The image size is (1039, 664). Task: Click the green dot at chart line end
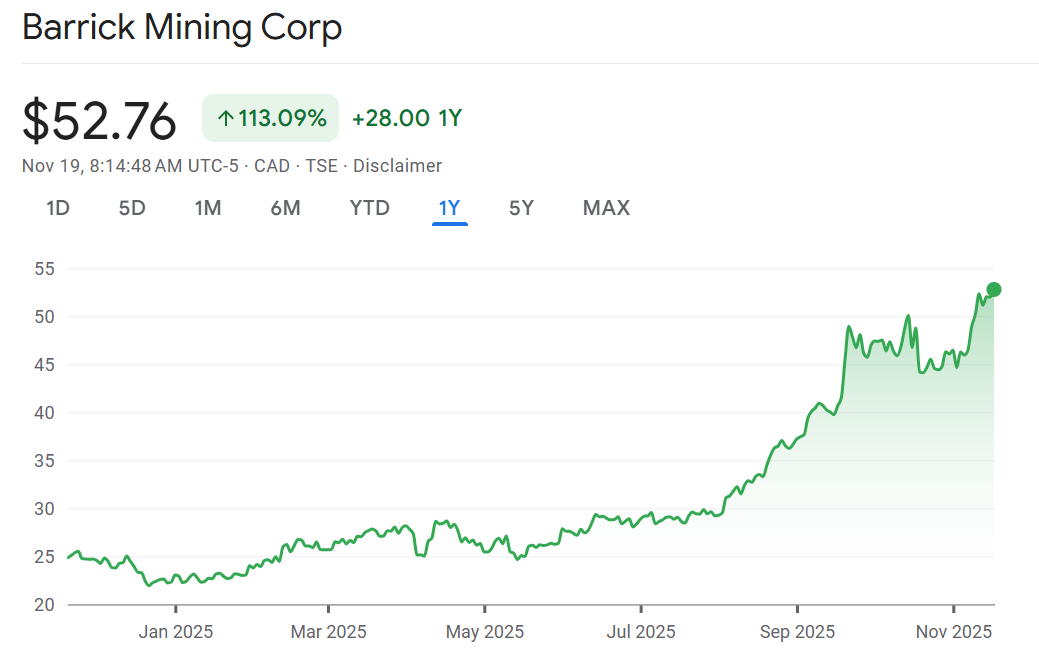(x=993, y=290)
